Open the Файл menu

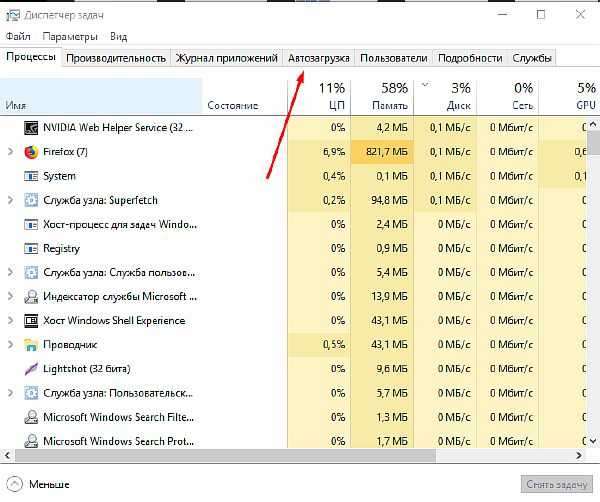pyautogui.click(x=18, y=37)
